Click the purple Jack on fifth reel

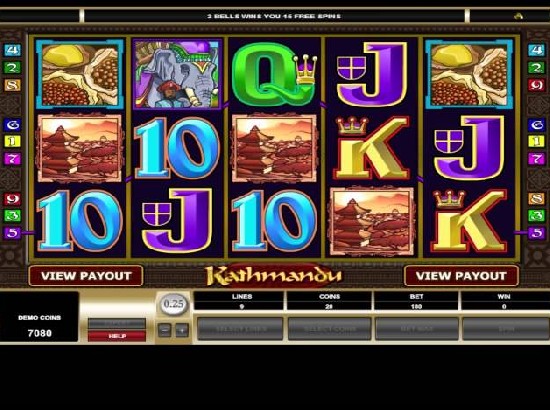469,148
